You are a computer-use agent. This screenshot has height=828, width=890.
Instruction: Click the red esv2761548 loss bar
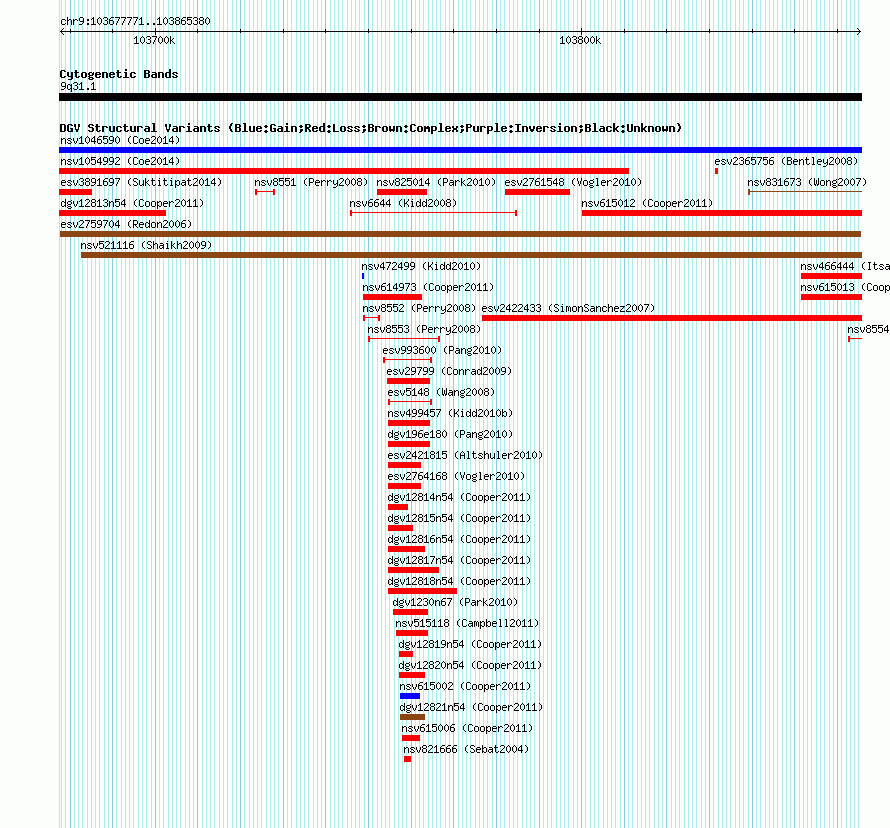[537, 192]
